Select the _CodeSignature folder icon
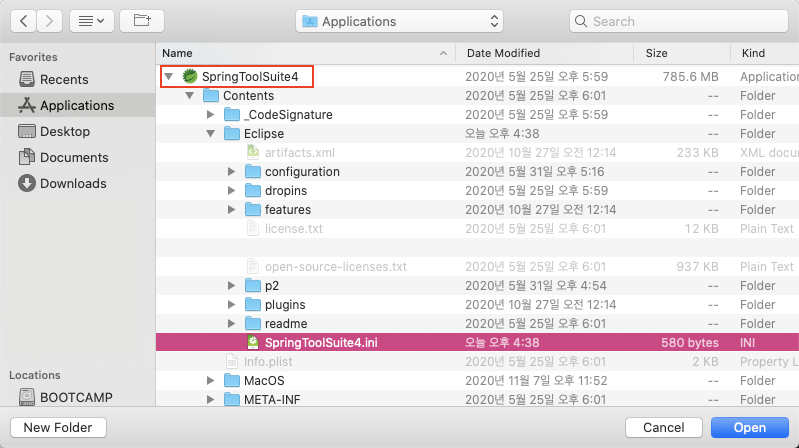This screenshot has height=448, width=799. point(232,115)
